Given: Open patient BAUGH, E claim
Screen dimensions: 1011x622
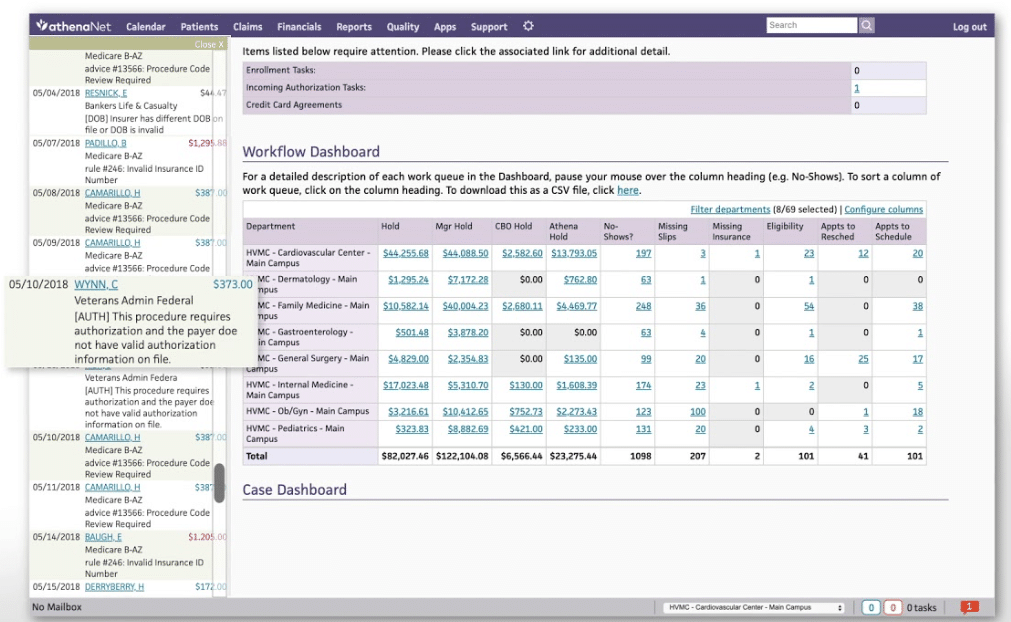Looking at the screenshot, I should click(x=103, y=537).
